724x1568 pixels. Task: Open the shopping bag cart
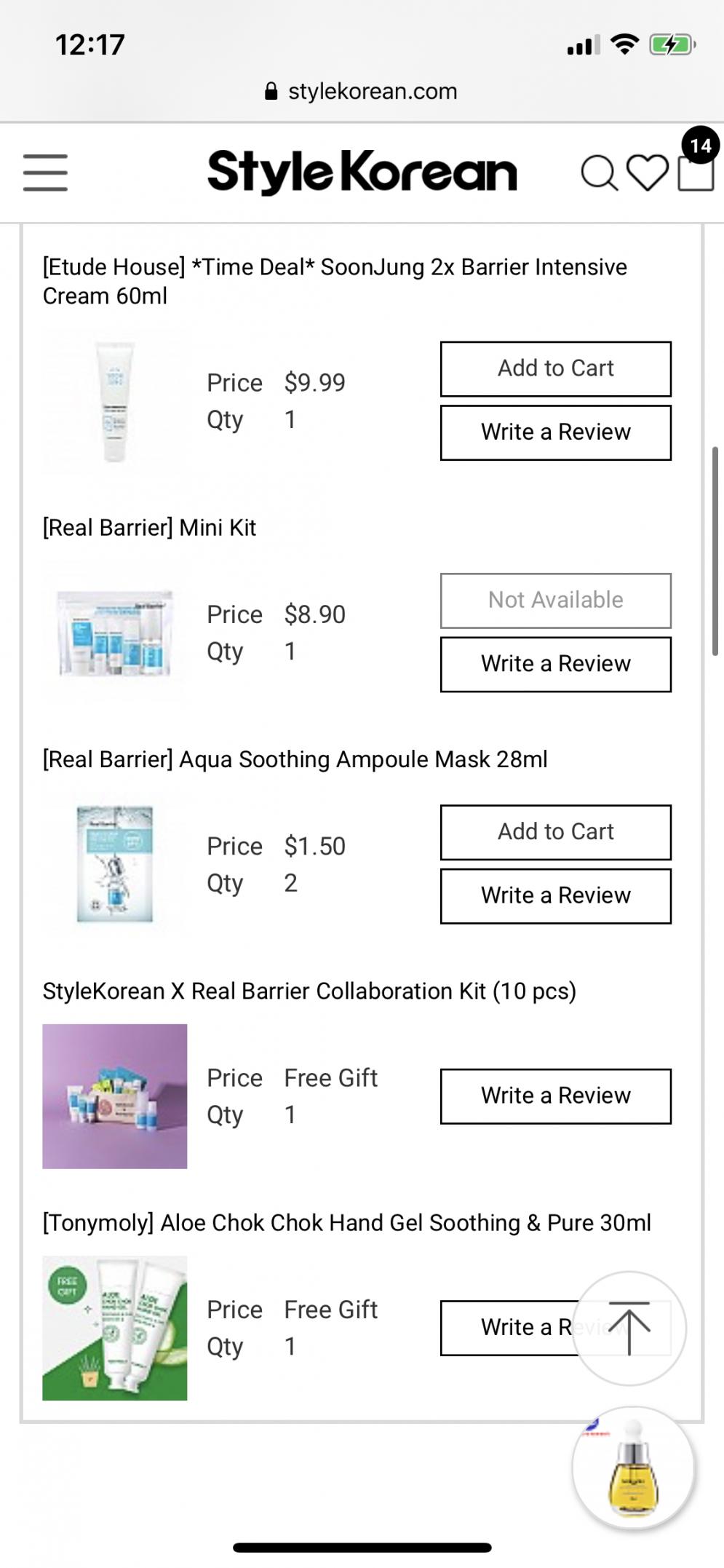pos(696,172)
